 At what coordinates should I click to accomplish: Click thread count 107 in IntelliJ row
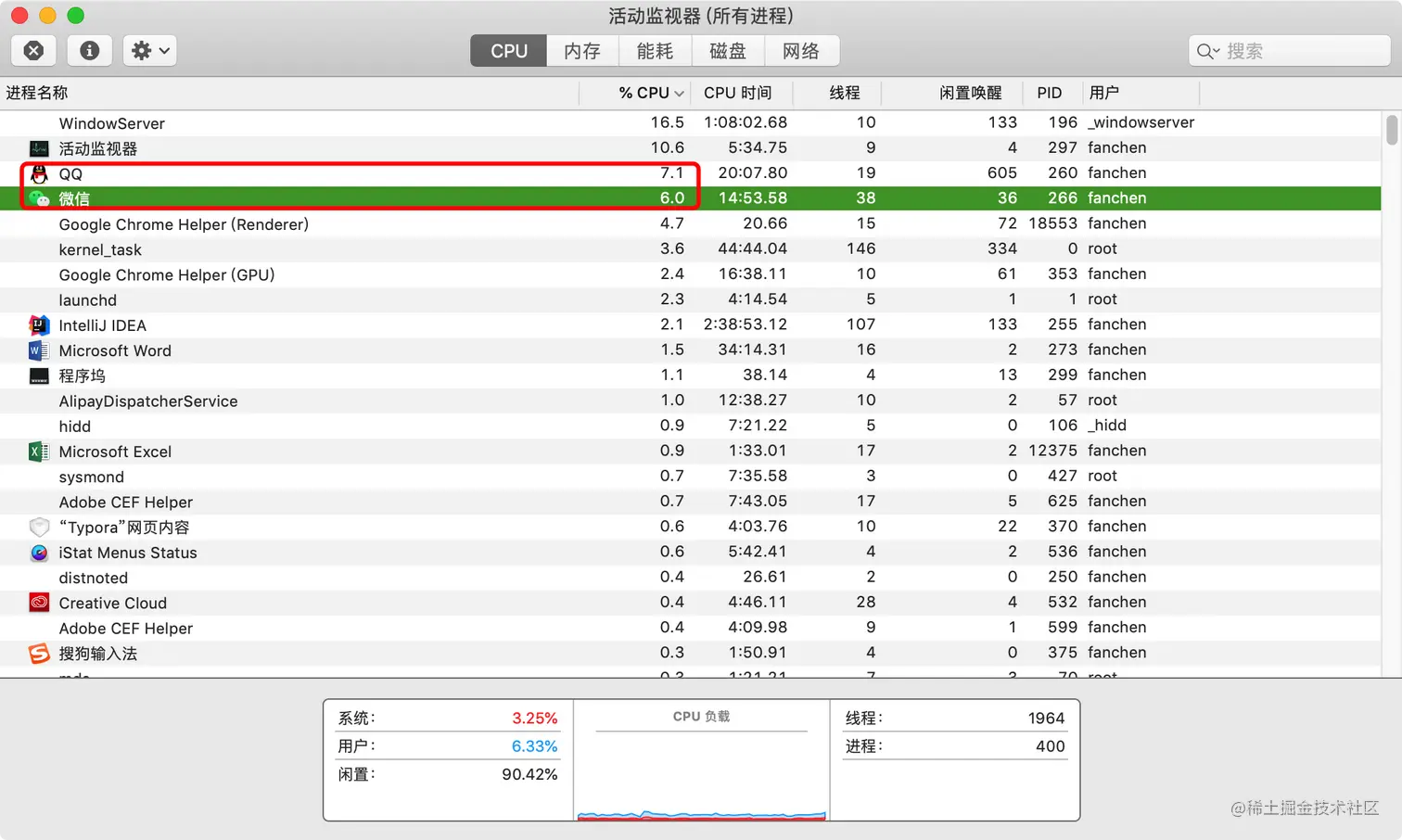click(860, 325)
